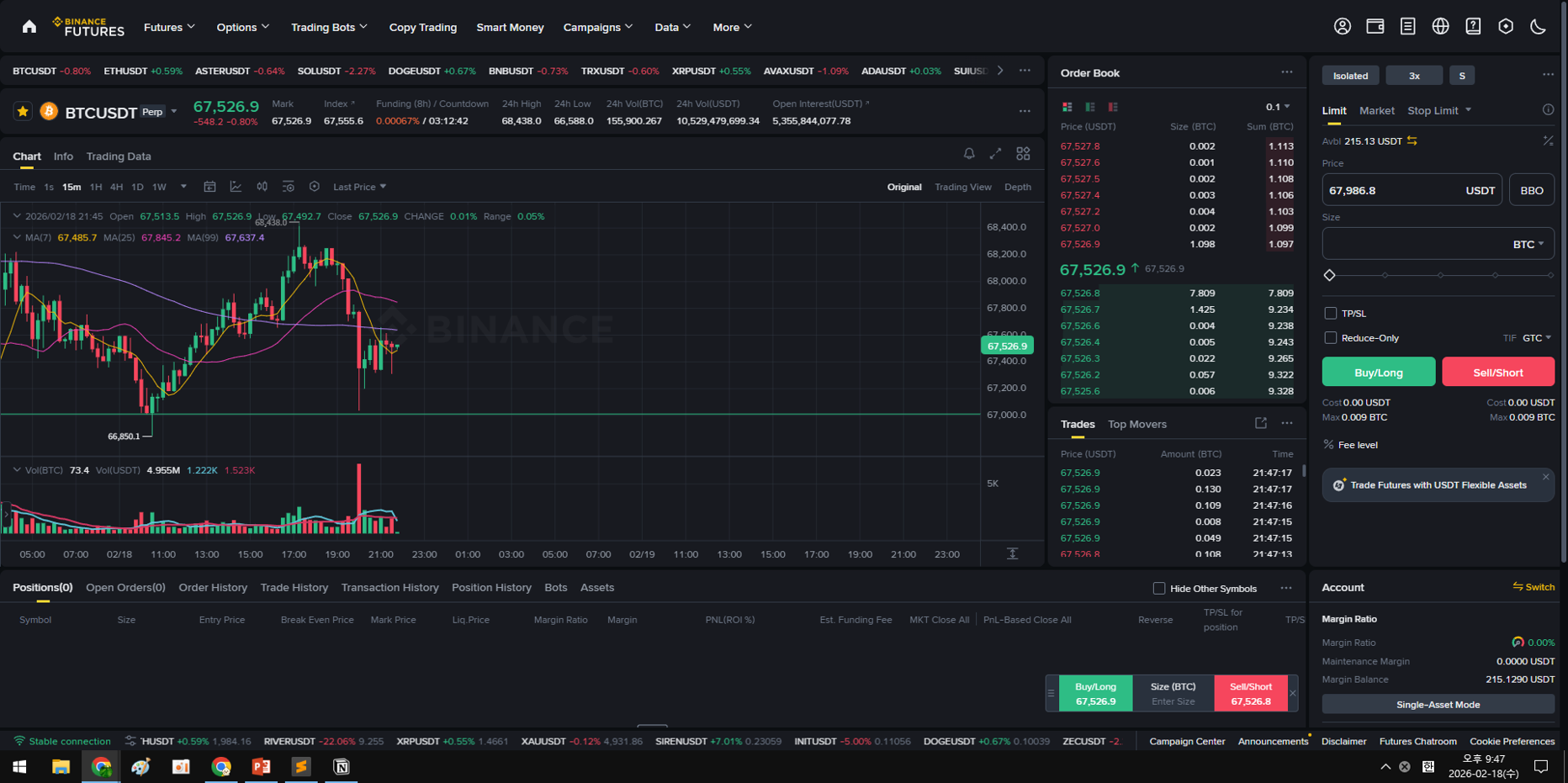Open the chart indicators icon
1568x783 pixels.
pyautogui.click(x=236, y=187)
